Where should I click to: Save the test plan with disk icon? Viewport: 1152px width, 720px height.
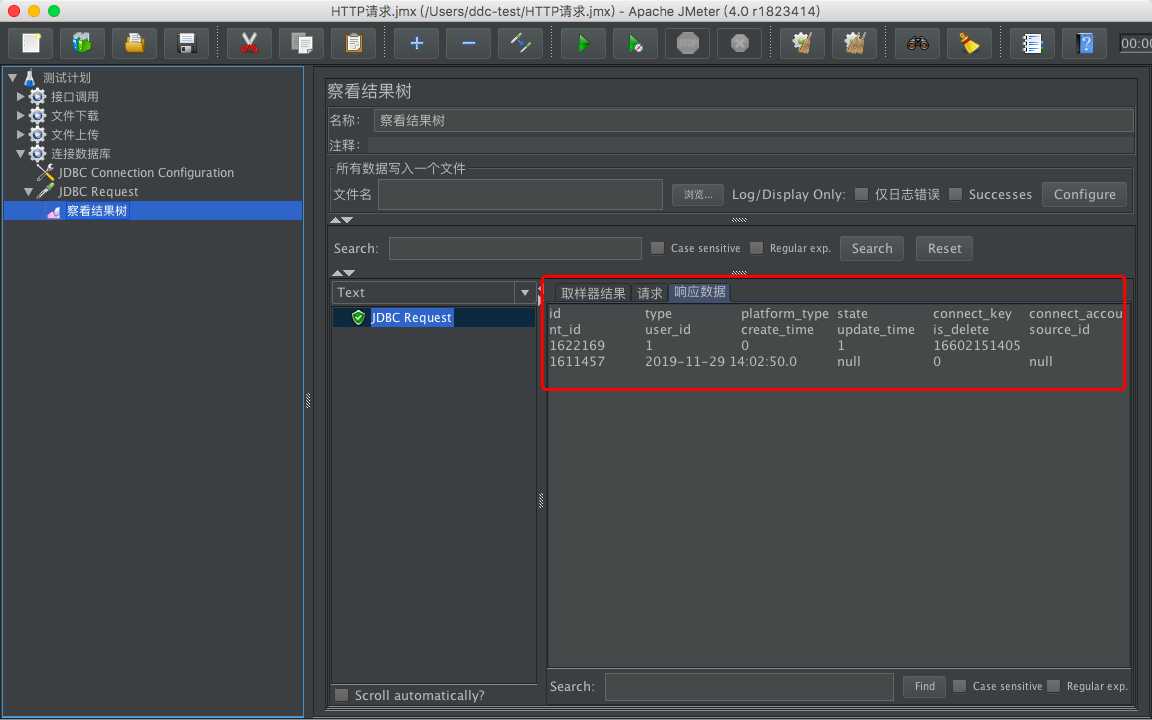coord(187,43)
